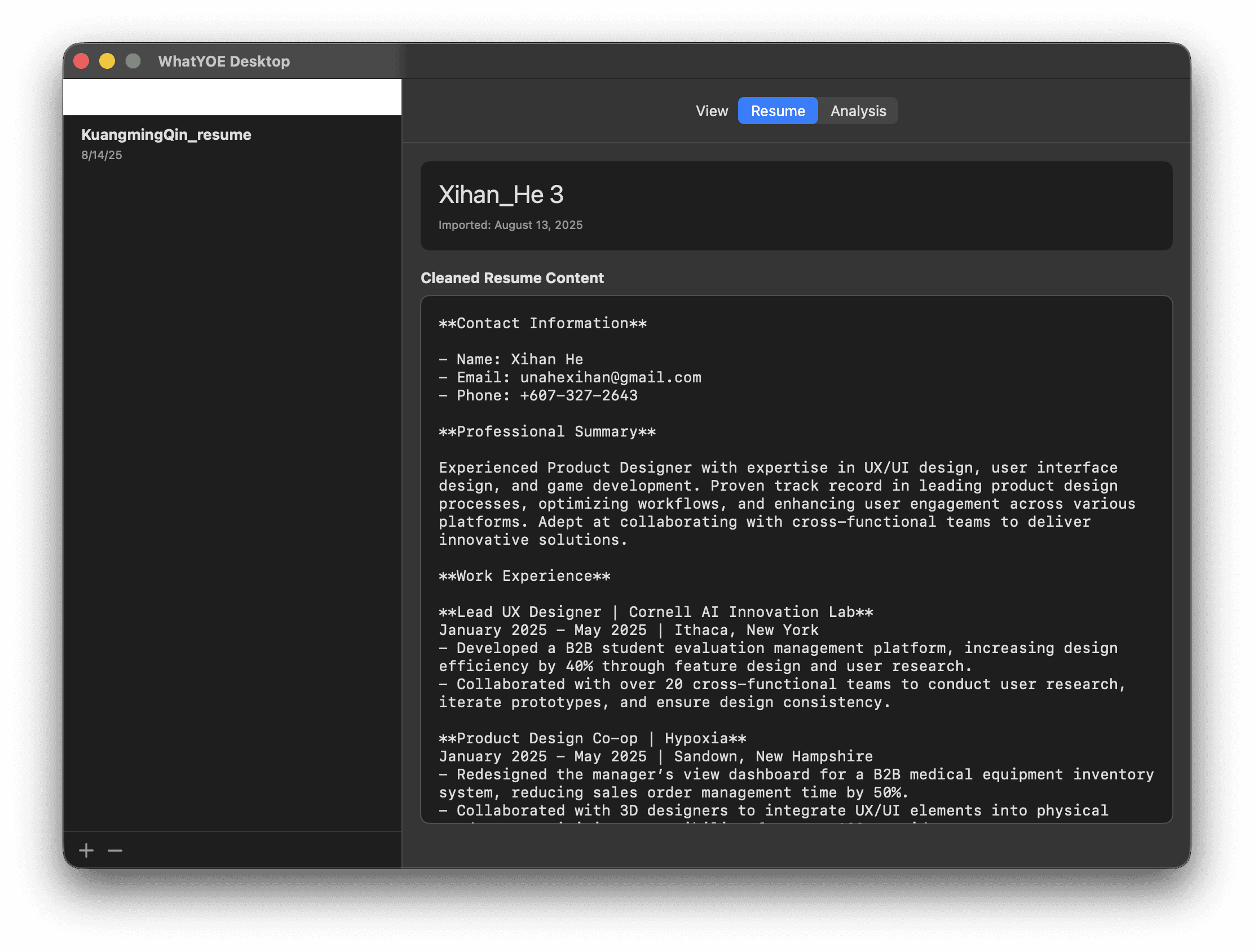Click the Work Experience heading in content
Screen dimensions: 1254x952
pyautogui.click(x=524, y=576)
